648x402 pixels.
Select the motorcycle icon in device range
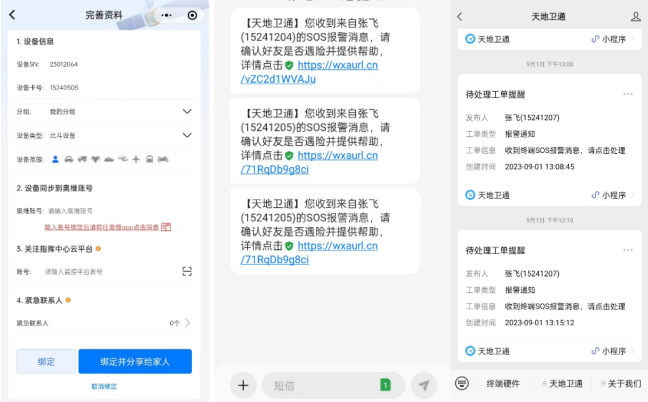click(x=163, y=159)
